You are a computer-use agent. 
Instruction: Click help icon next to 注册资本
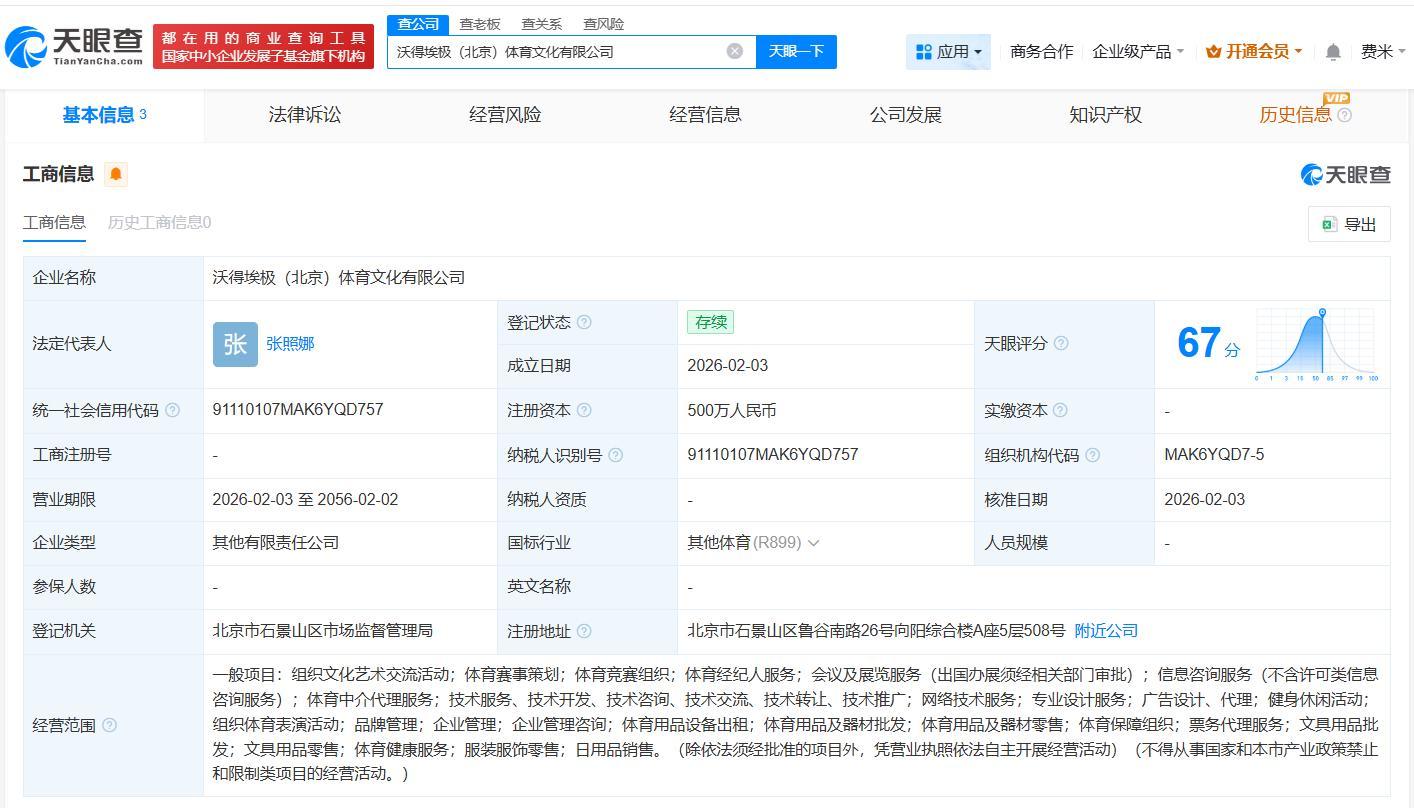584,410
